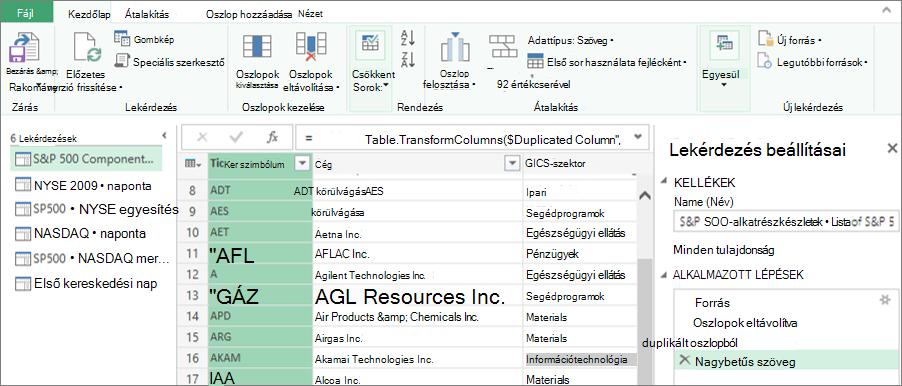Sort descending Z to A
Viewport: 902px width, 386px height.
pyautogui.click(x=407, y=60)
